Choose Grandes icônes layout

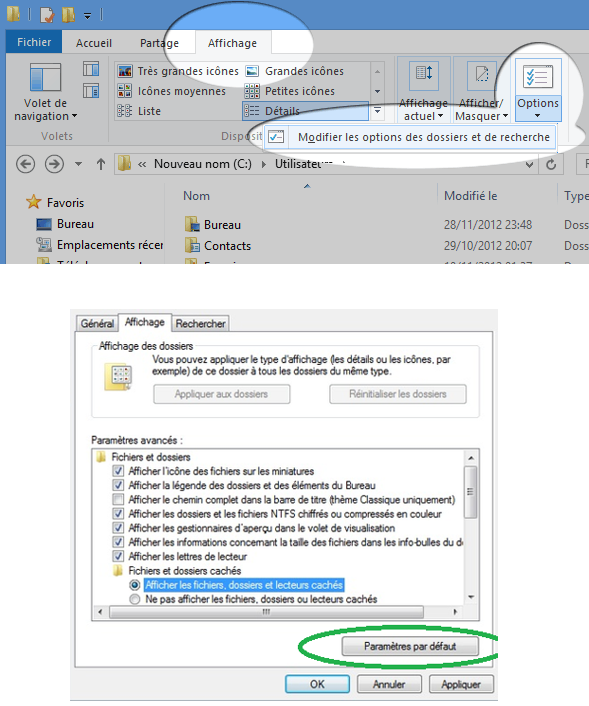295,71
